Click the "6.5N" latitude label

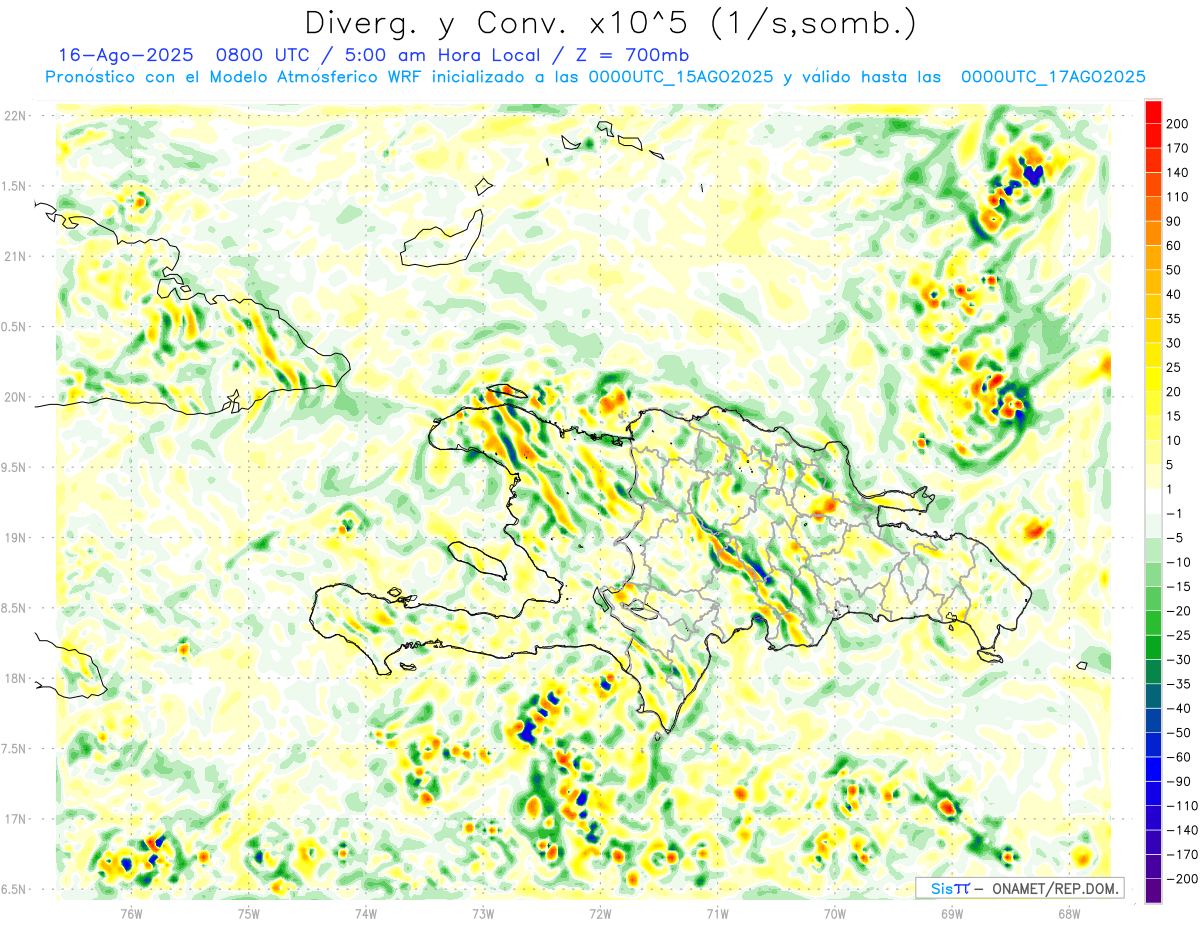coord(15,889)
